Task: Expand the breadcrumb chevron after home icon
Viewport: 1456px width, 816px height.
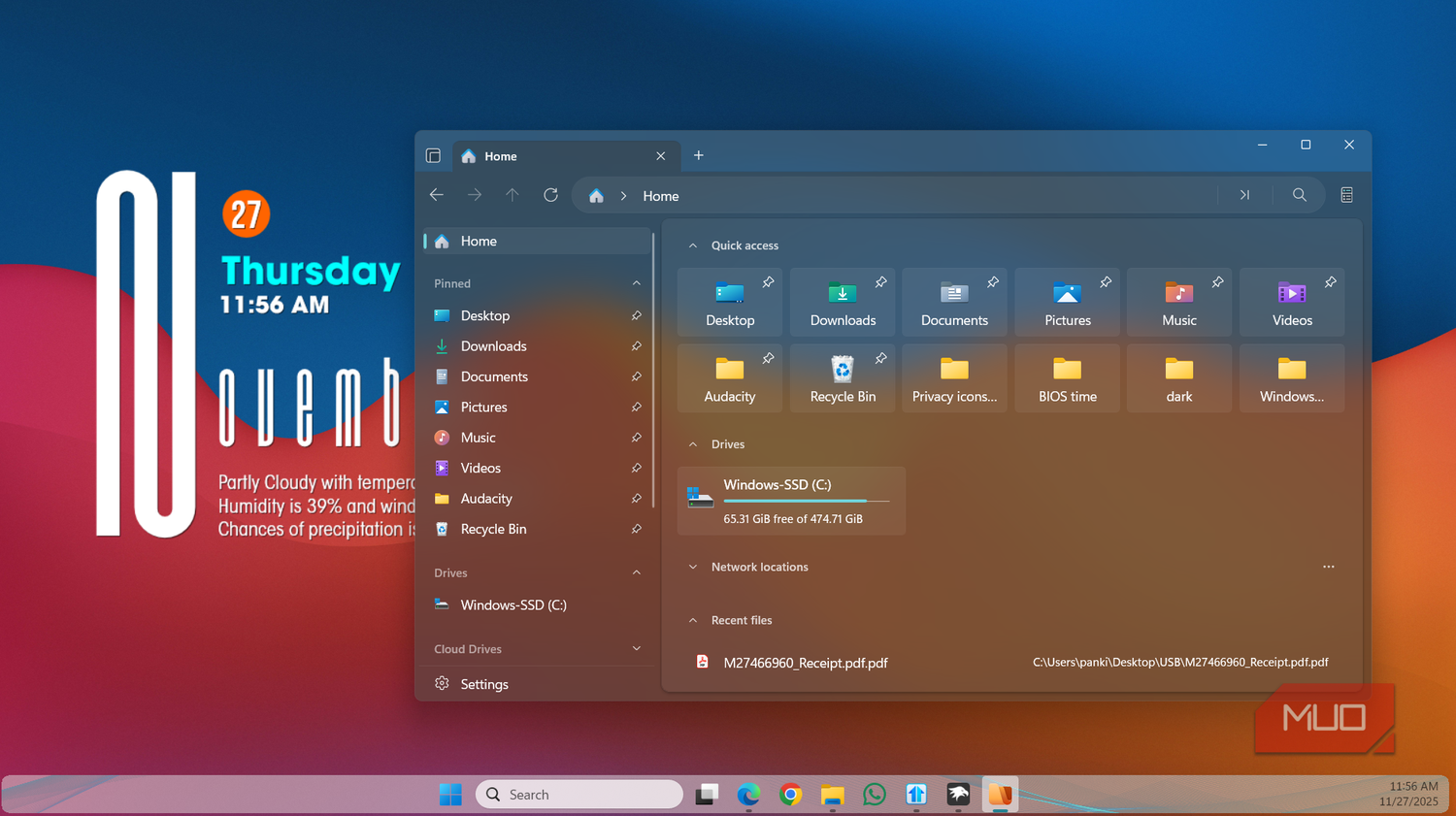Action: pyautogui.click(x=623, y=196)
